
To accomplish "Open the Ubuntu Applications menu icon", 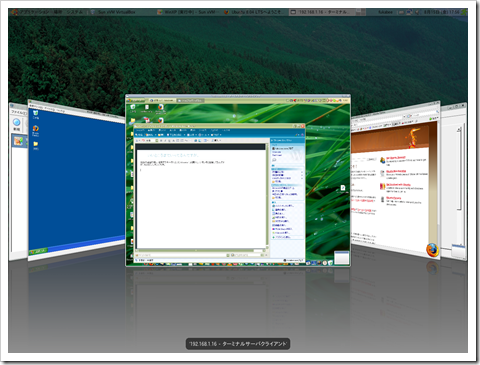I will [14, 12].
